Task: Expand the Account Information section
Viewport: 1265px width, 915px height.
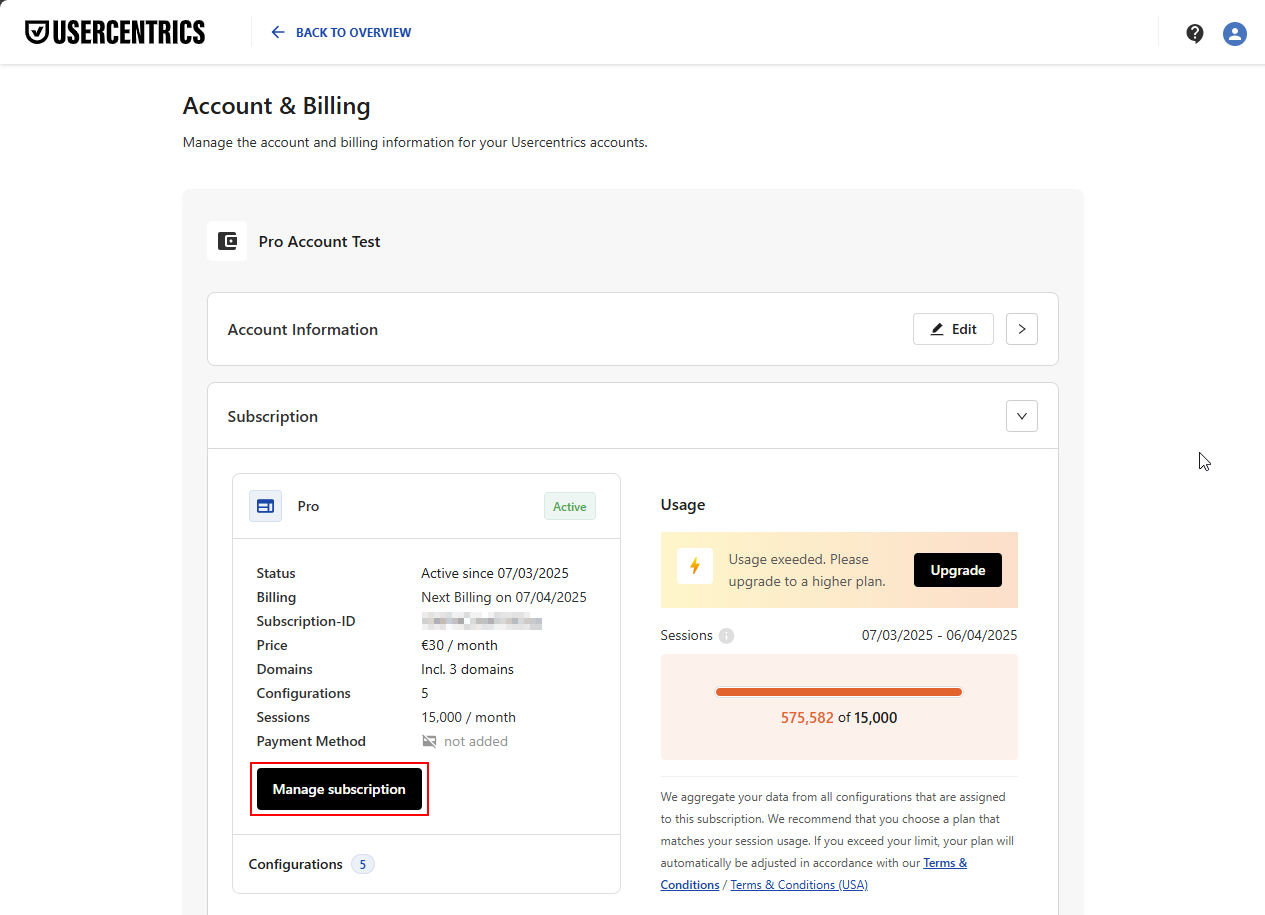Action: [1022, 329]
